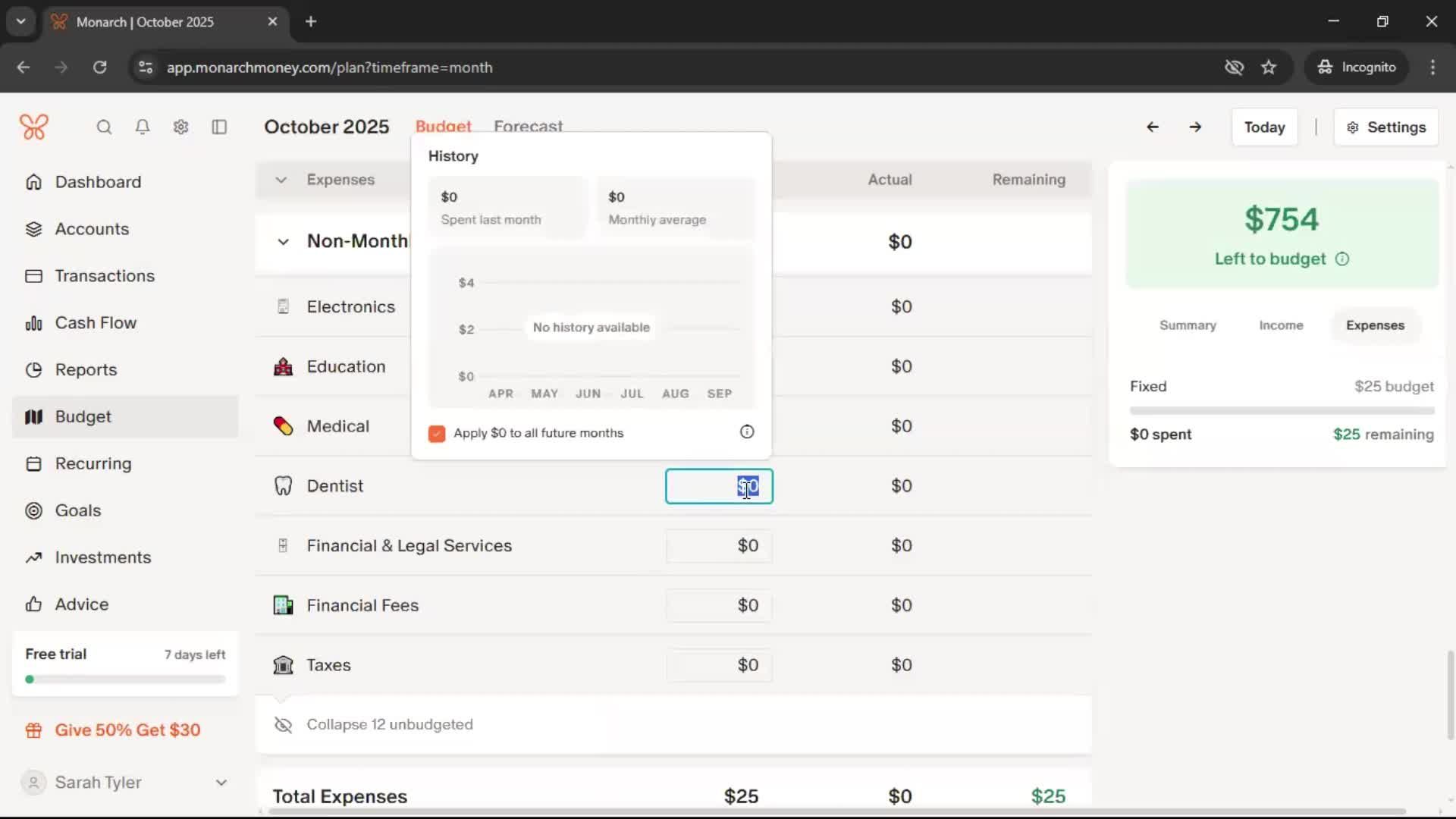Uncheck Apply $0 to all future months
Image resolution: width=1456 pixels, height=819 pixels.
click(x=437, y=434)
